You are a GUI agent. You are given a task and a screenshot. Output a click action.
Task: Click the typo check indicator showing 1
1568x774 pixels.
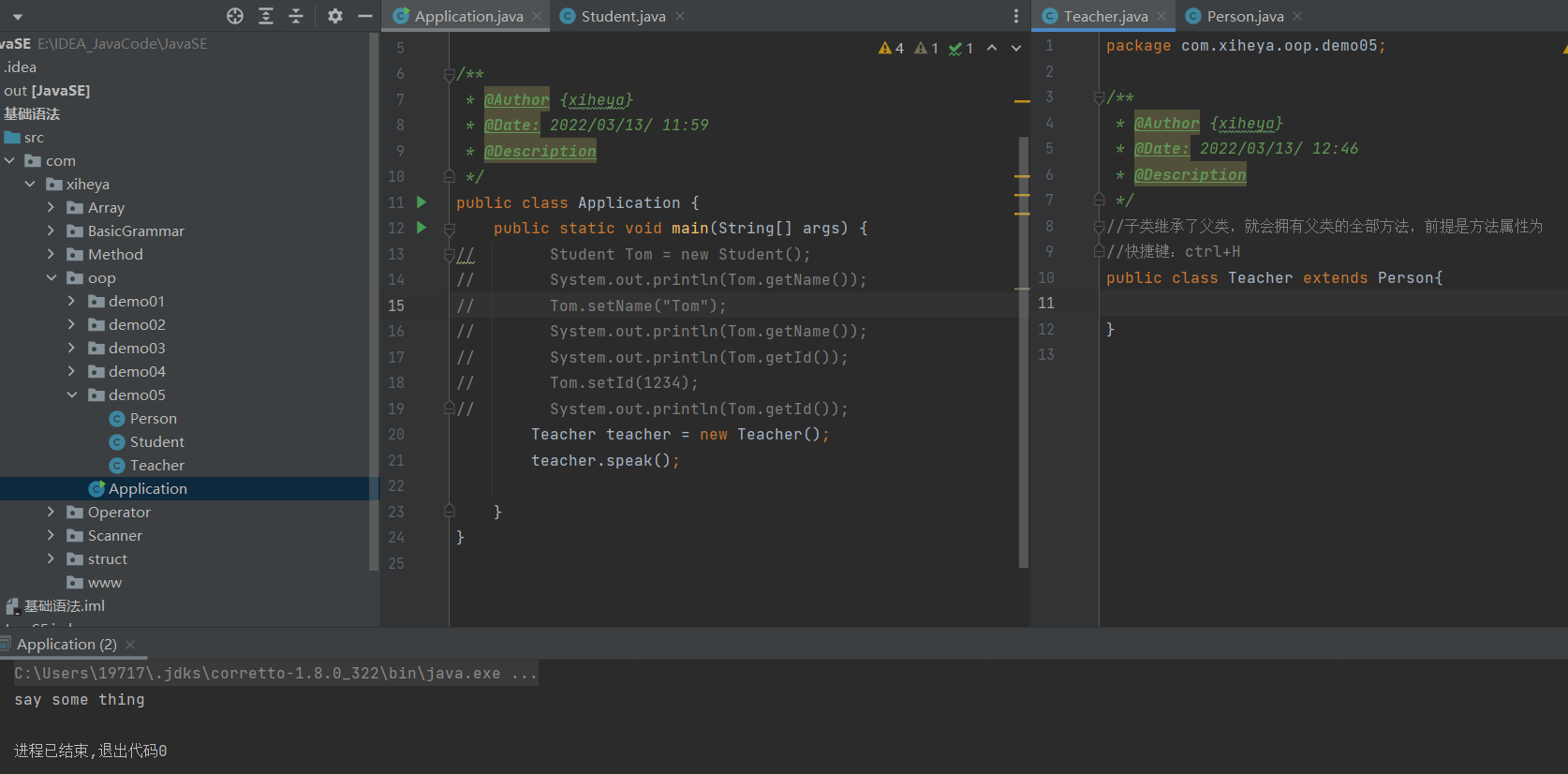point(961,48)
